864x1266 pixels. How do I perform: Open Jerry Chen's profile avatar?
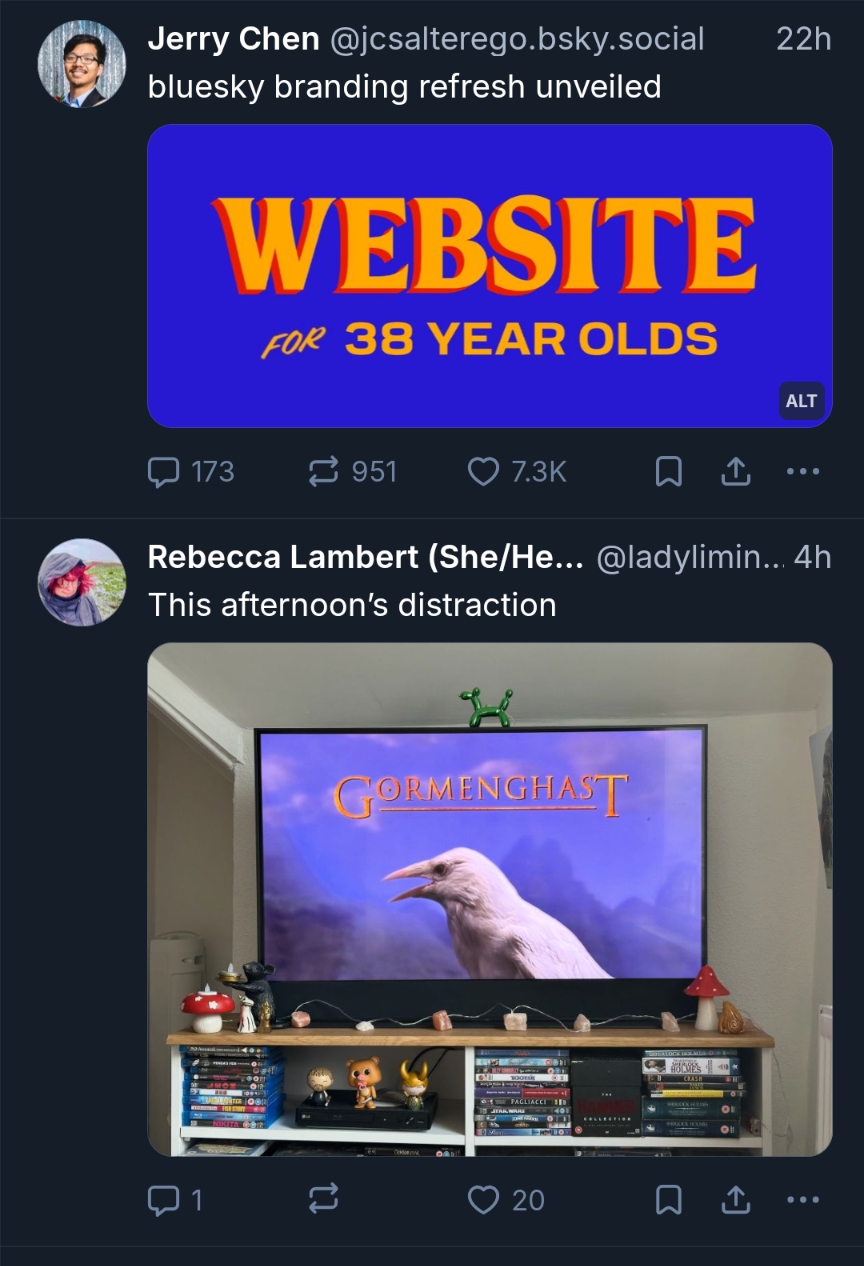[x=82, y=64]
